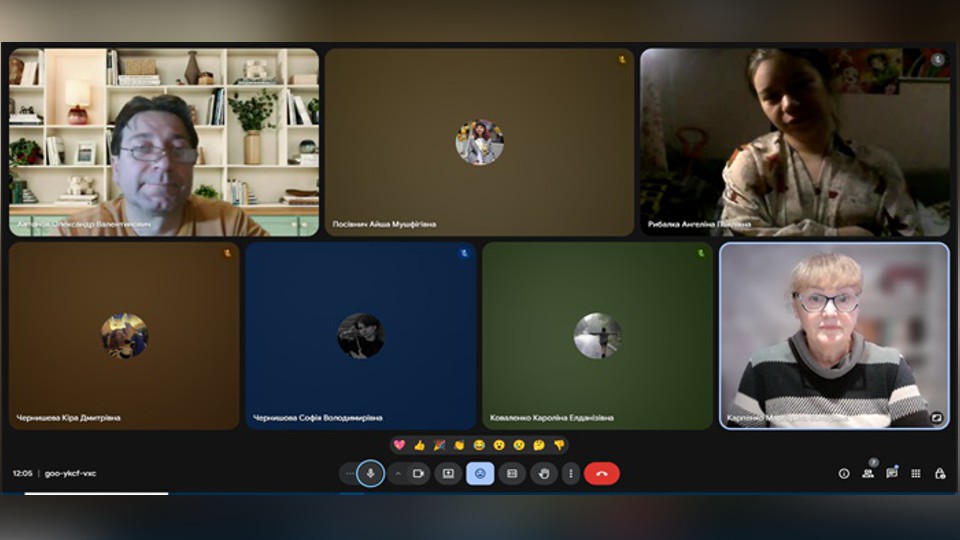
Task: Send the thumbs down reaction
Action: [559, 445]
